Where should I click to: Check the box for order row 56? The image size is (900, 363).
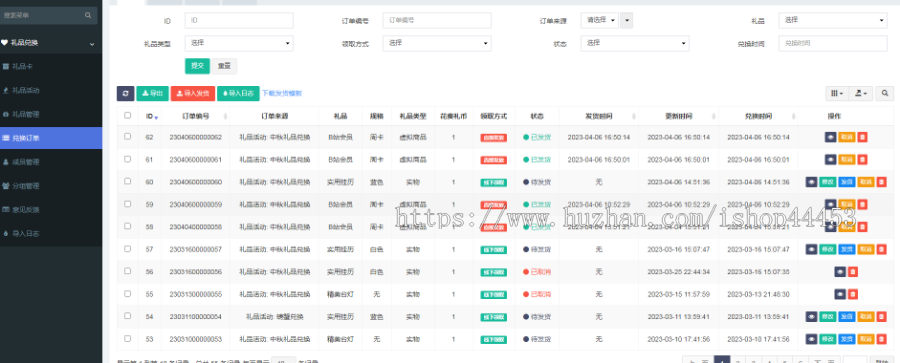pyautogui.click(x=127, y=271)
